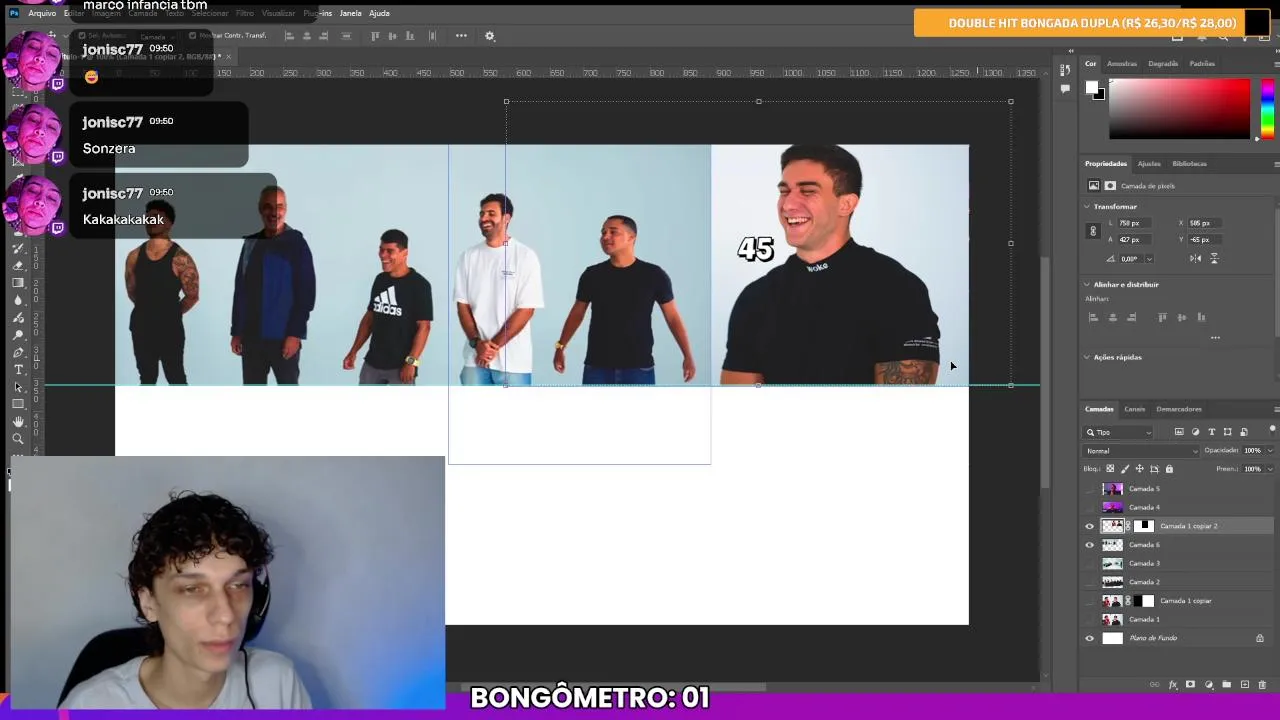Select the Zoom magnifier tool

click(x=18, y=438)
